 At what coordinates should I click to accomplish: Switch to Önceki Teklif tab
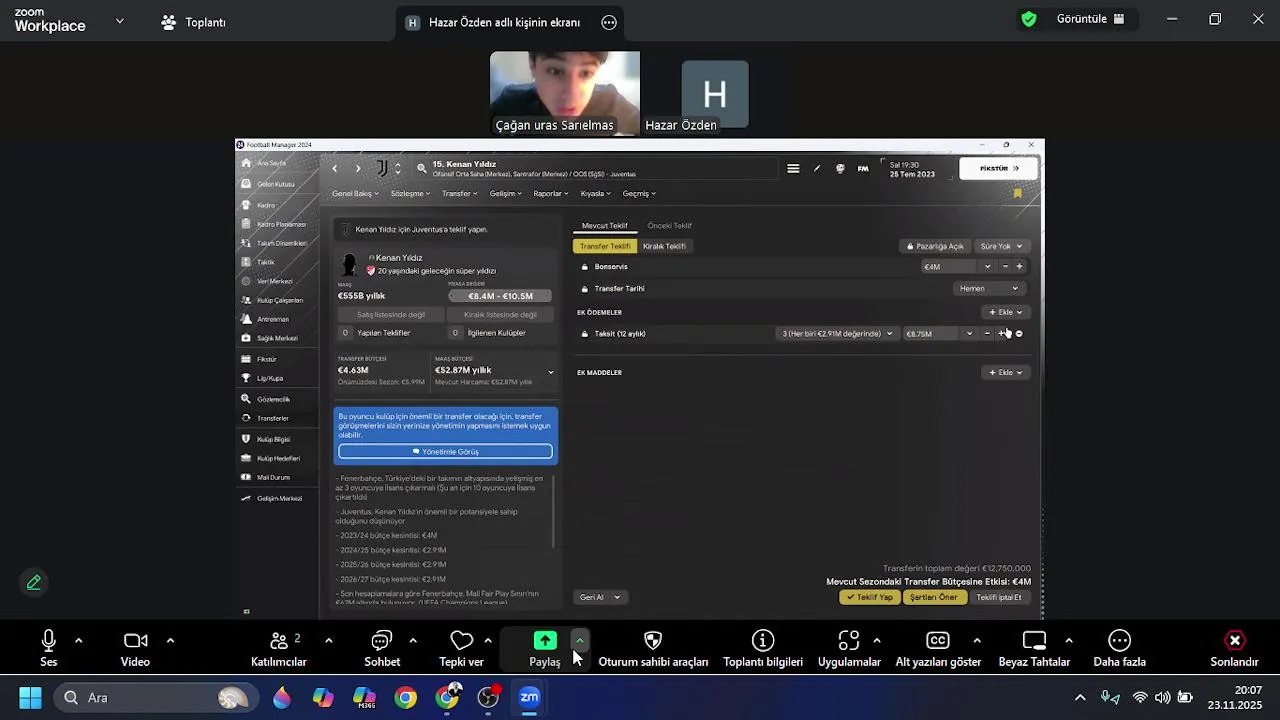(669, 226)
